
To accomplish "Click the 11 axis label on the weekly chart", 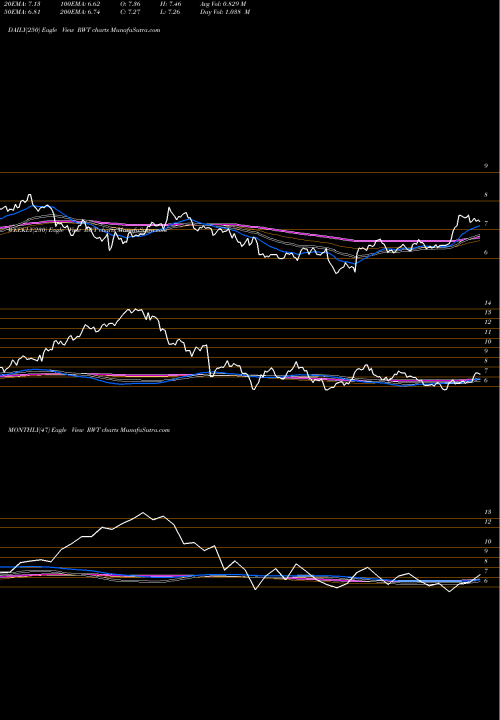I will (488, 332).
